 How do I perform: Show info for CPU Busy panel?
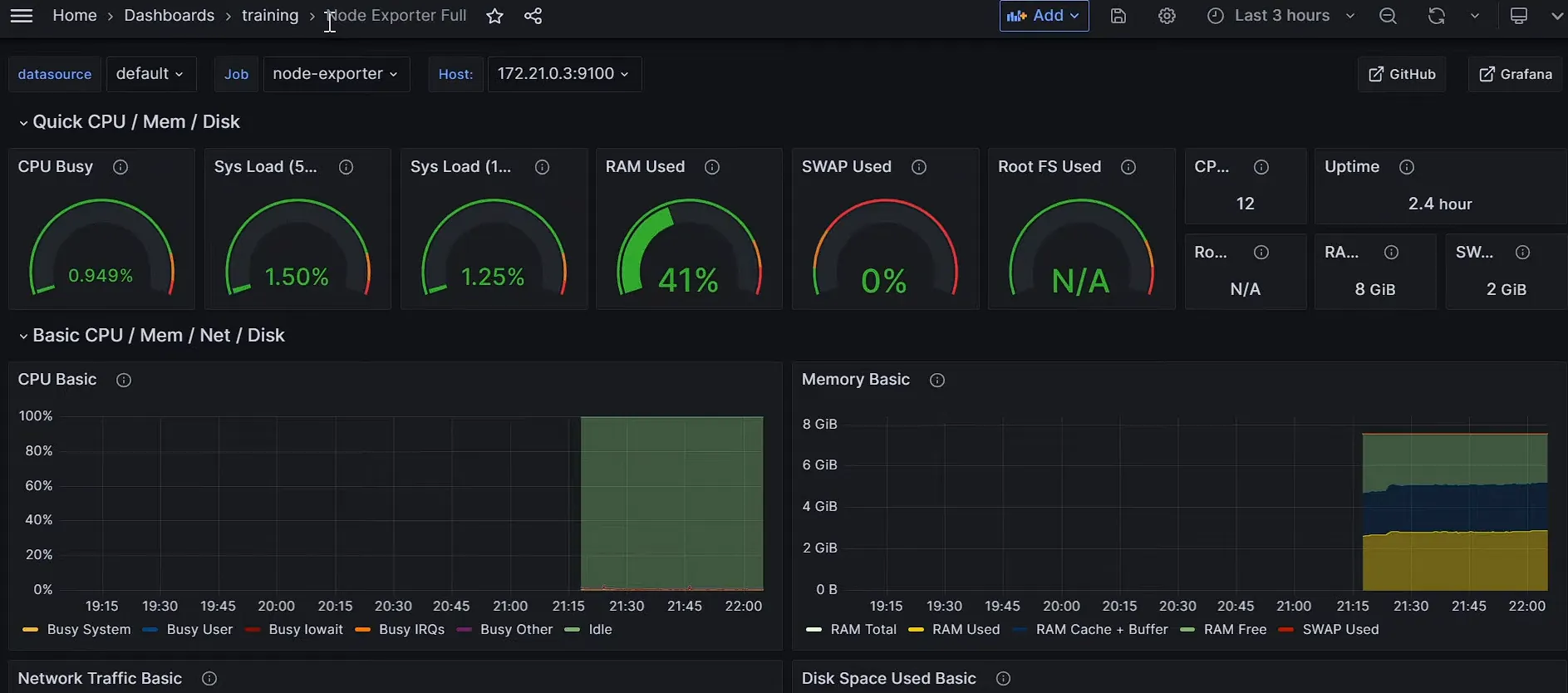pyautogui.click(x=120, y=167)
